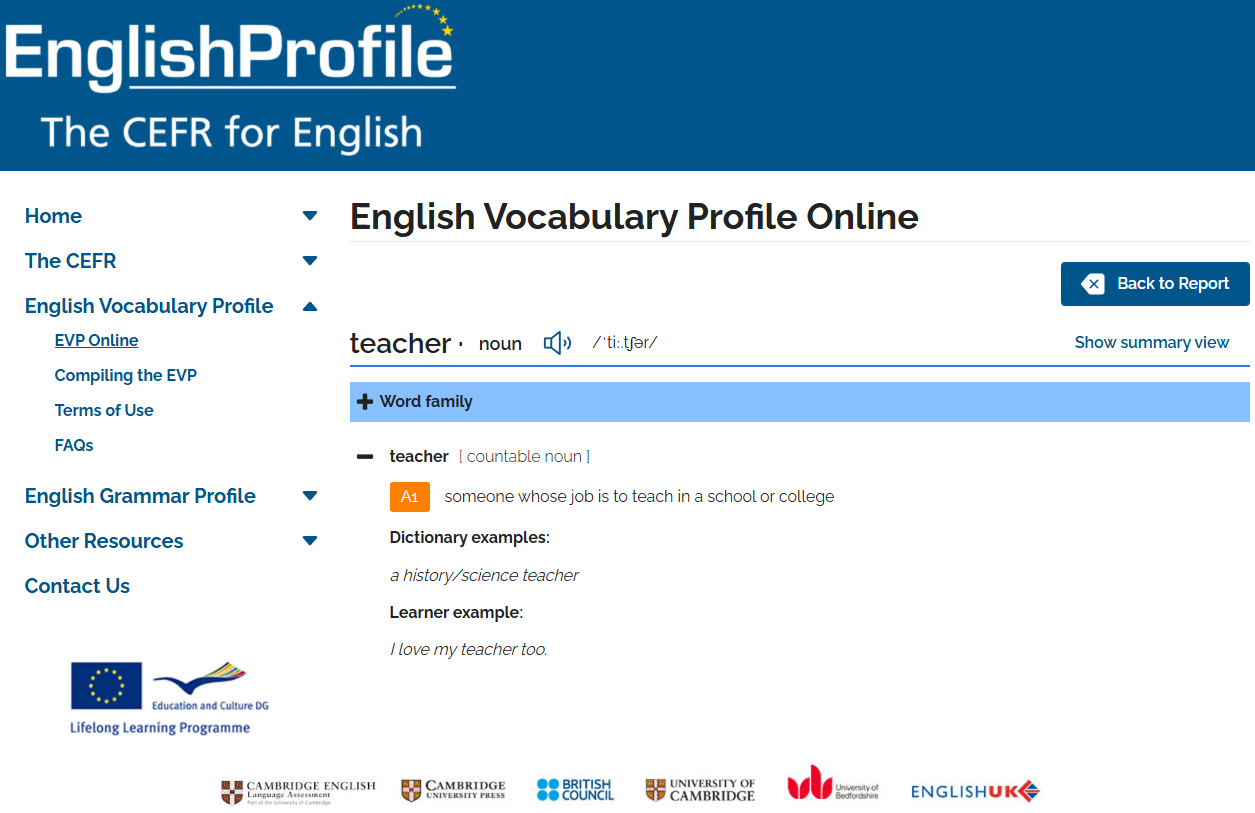Click the back arrow icon on Back to Report
The width and height of the screenshot is (1255, 813).
pyautogui.click(x=1092, y=283)
